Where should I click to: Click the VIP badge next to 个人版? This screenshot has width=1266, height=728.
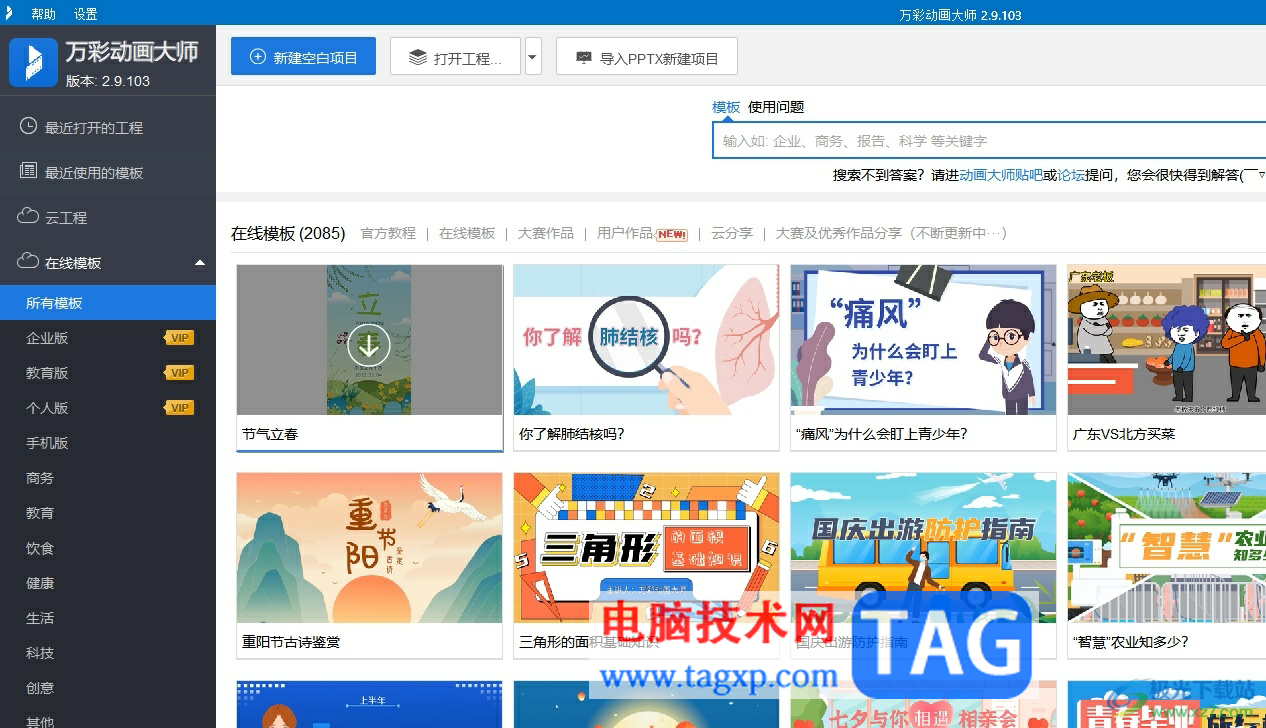pyautogui.click(x=179, y=408)
